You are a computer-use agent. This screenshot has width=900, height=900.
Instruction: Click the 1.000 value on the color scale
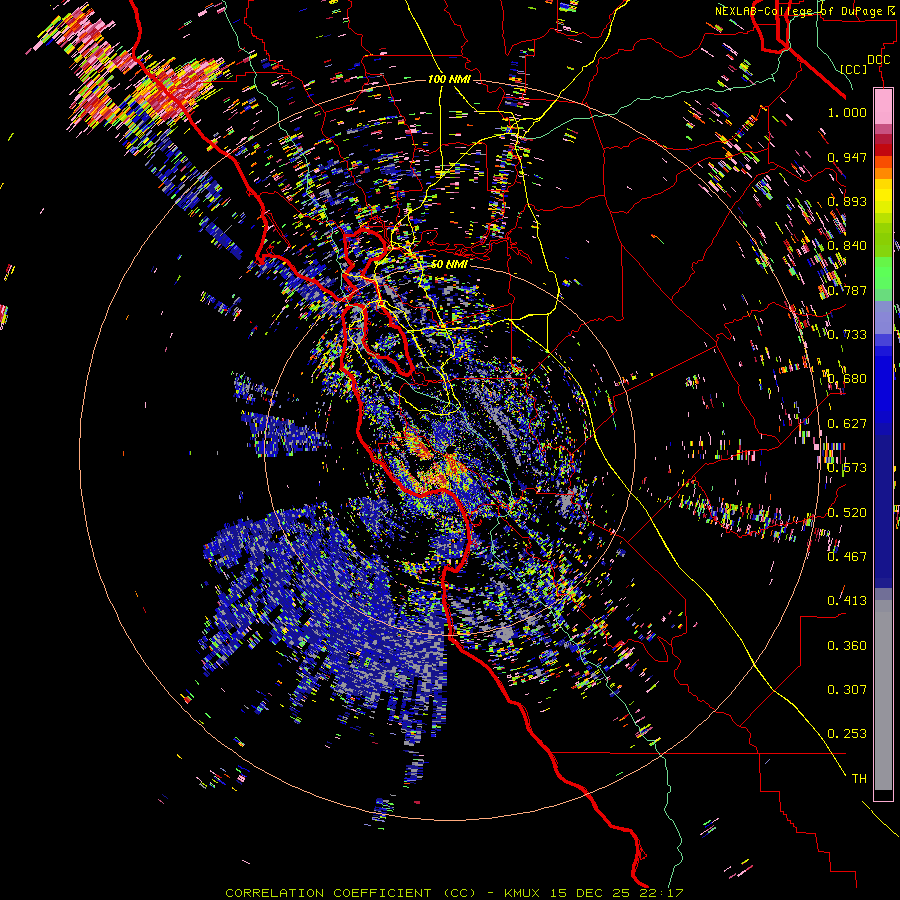click(x=847, y=112)
